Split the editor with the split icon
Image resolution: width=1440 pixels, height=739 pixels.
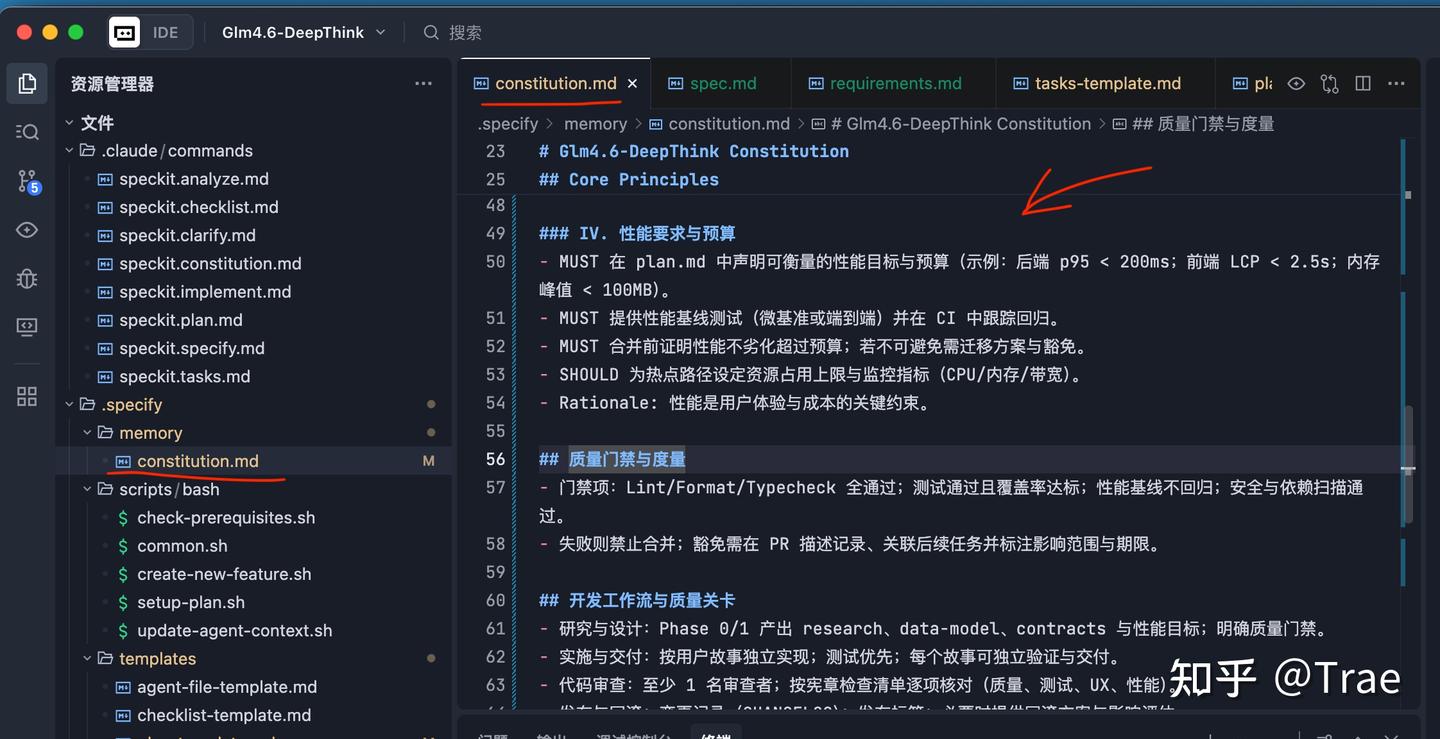1363,83
